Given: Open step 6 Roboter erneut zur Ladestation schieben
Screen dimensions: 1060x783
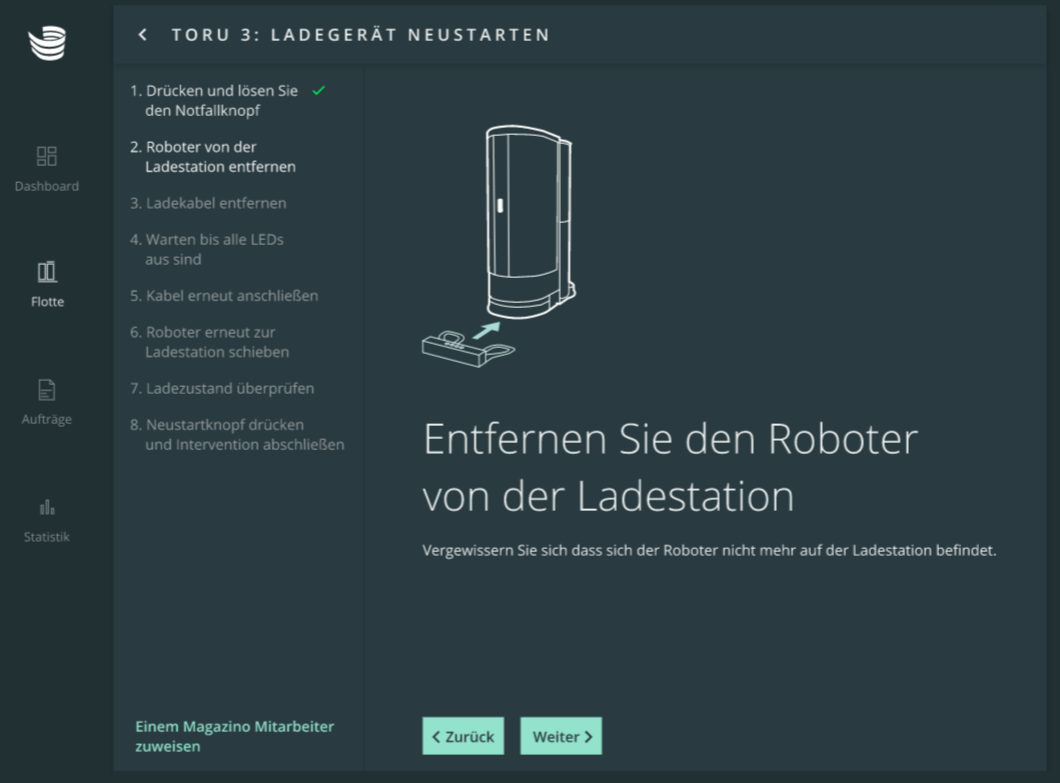Looking at the screenshot, I should point(210,342).
